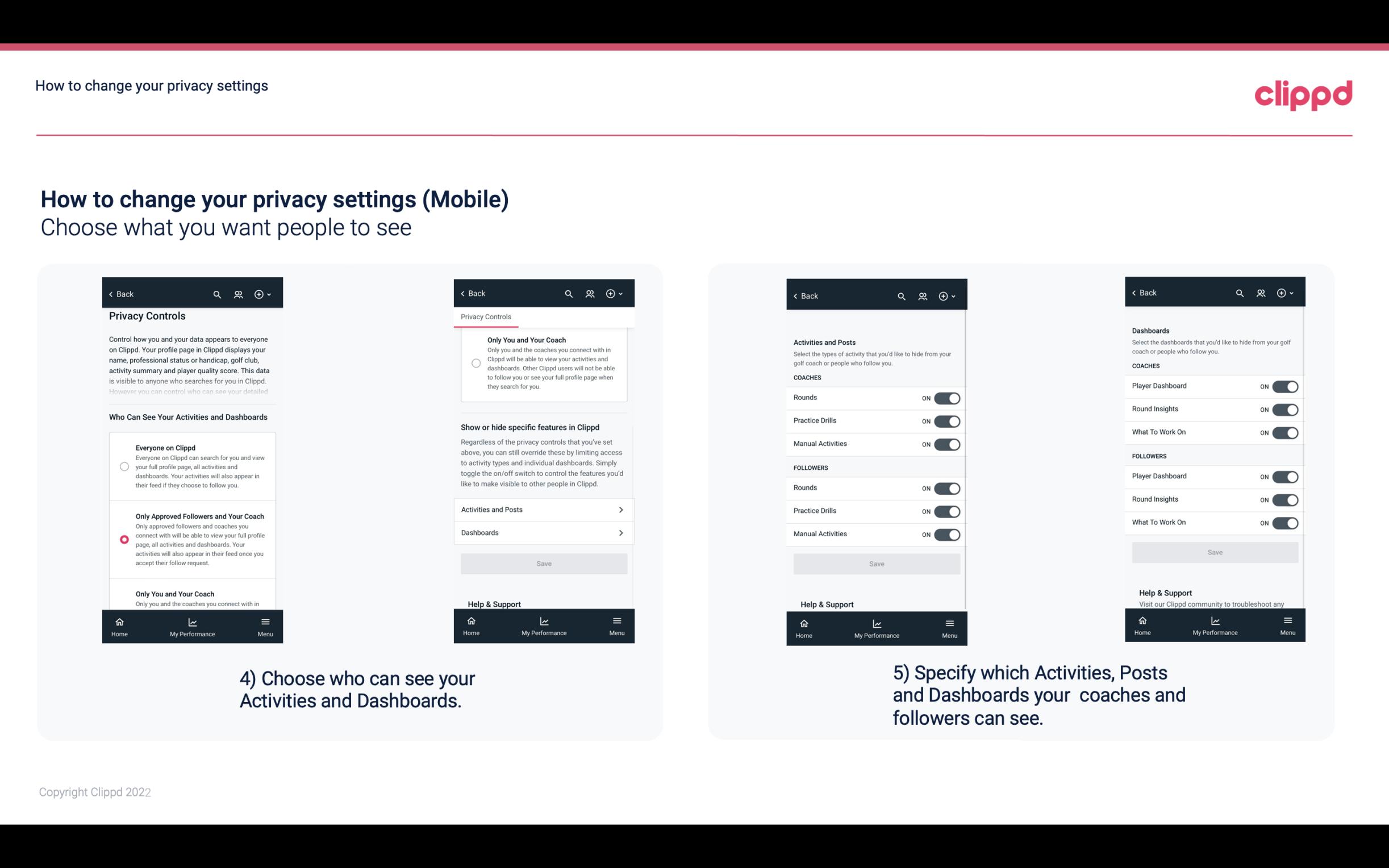The width and height of the screenshot is (1389, 868).
Task: Click the profile icon in top bar
Action: pos(238,294)
